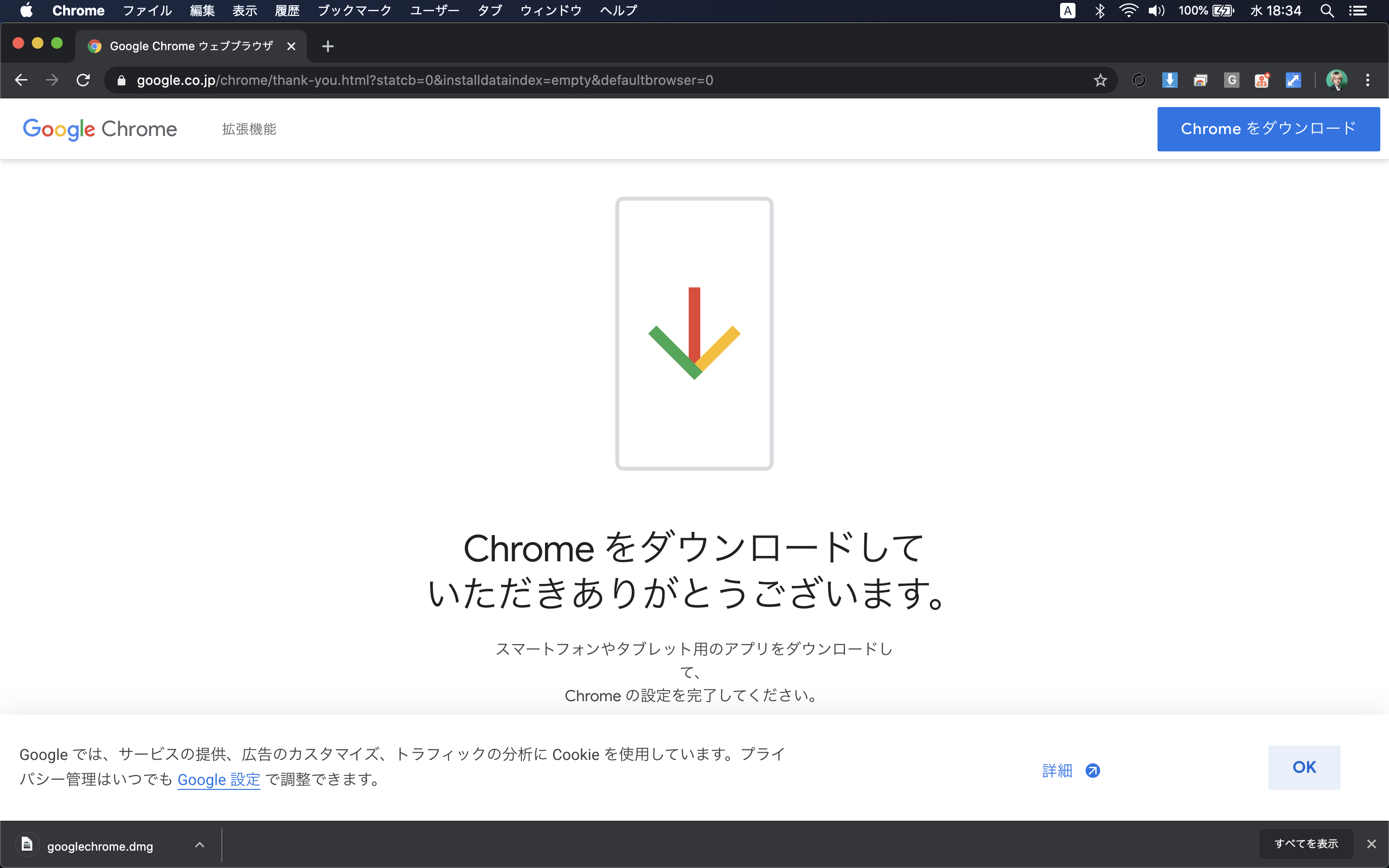The image size is (1389, 868).
Task: Expand googlechrome.dmg download options chevron
Action: click(x=200, y=844)
